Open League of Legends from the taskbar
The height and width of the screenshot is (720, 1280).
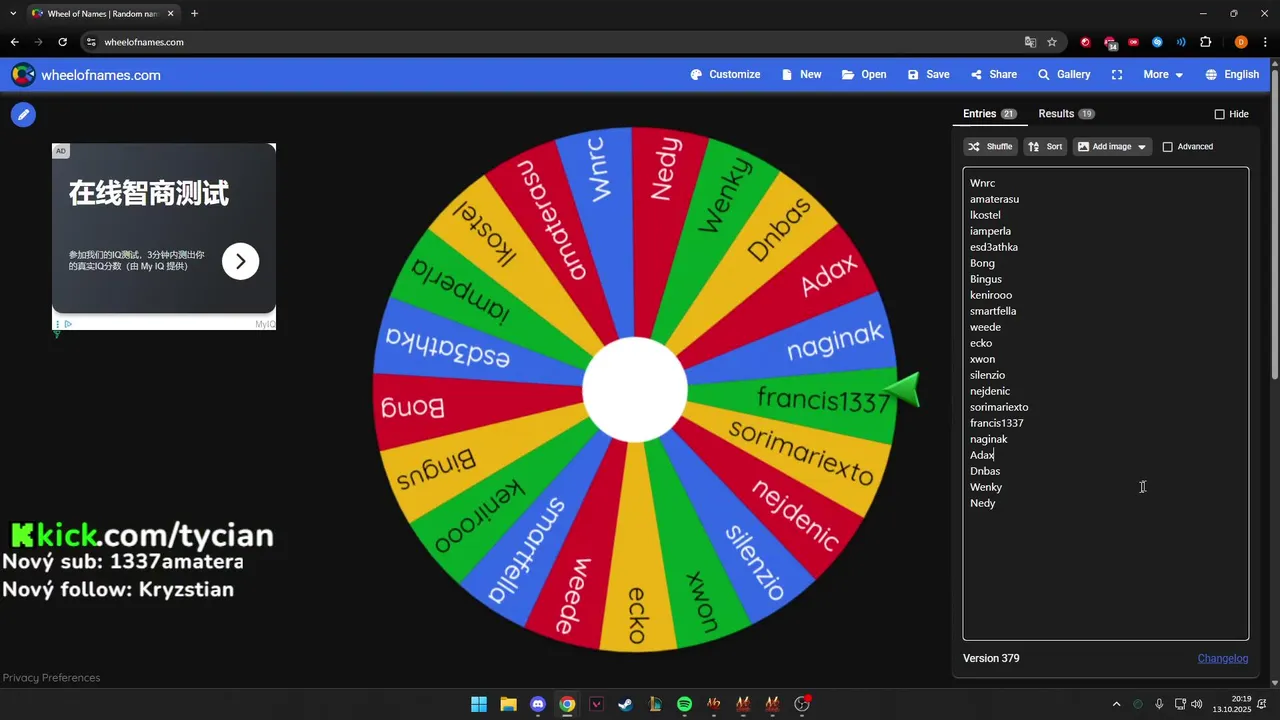655,704
